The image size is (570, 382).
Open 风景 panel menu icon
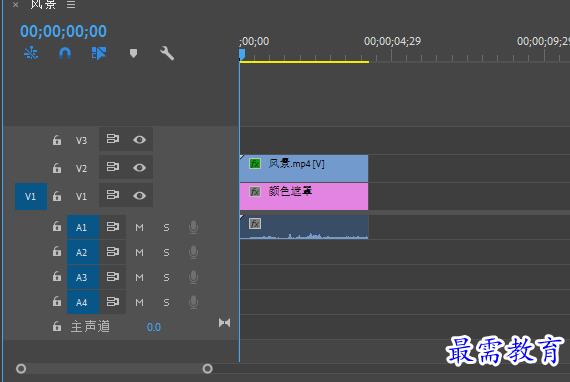pyautogui.click(x=71, y=5)
